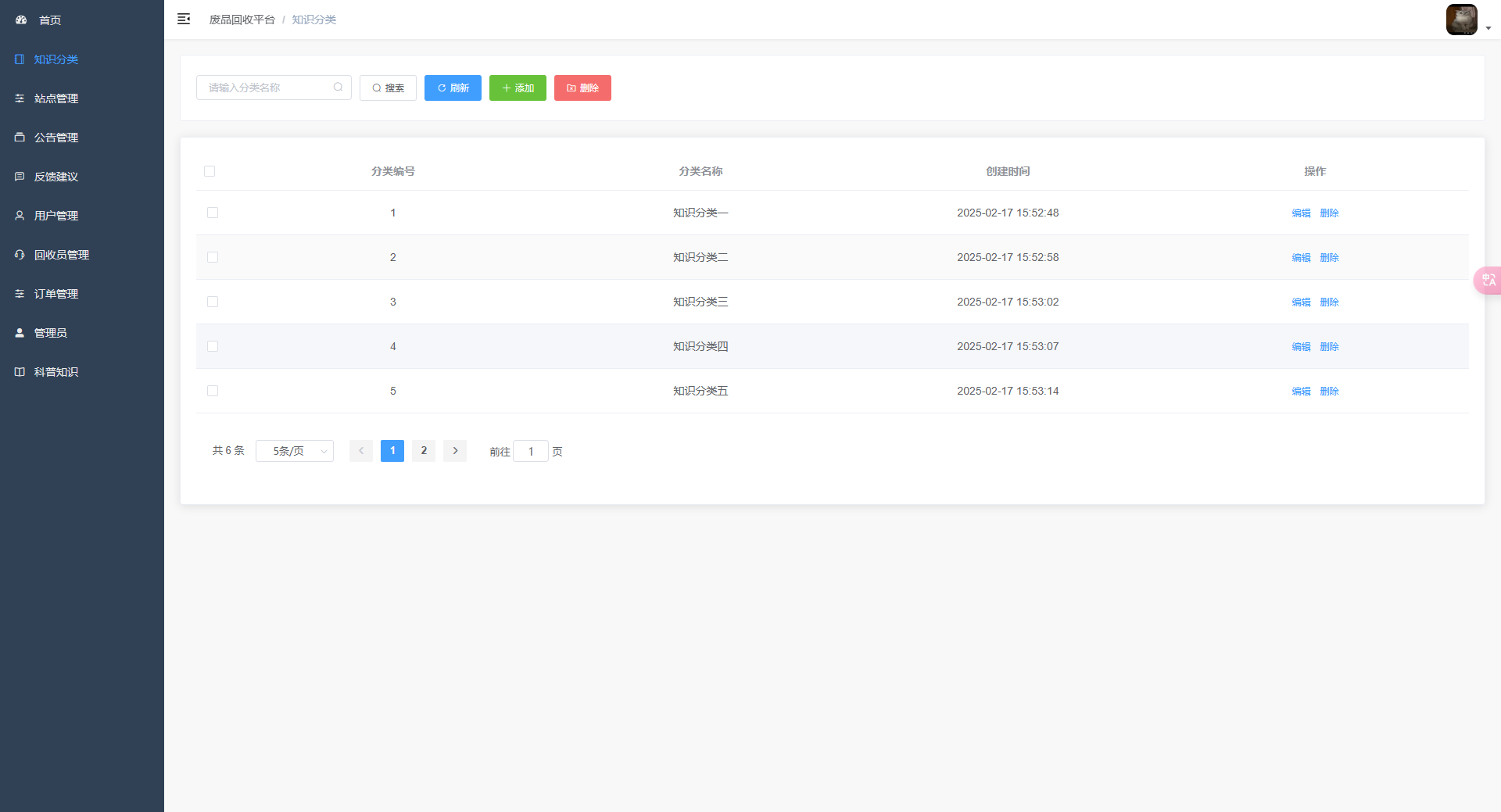This screenshot has width=1501, height=812.
Task: Focus the 前往 page number input
Action: pyautogui.click(x=531, y=451)
